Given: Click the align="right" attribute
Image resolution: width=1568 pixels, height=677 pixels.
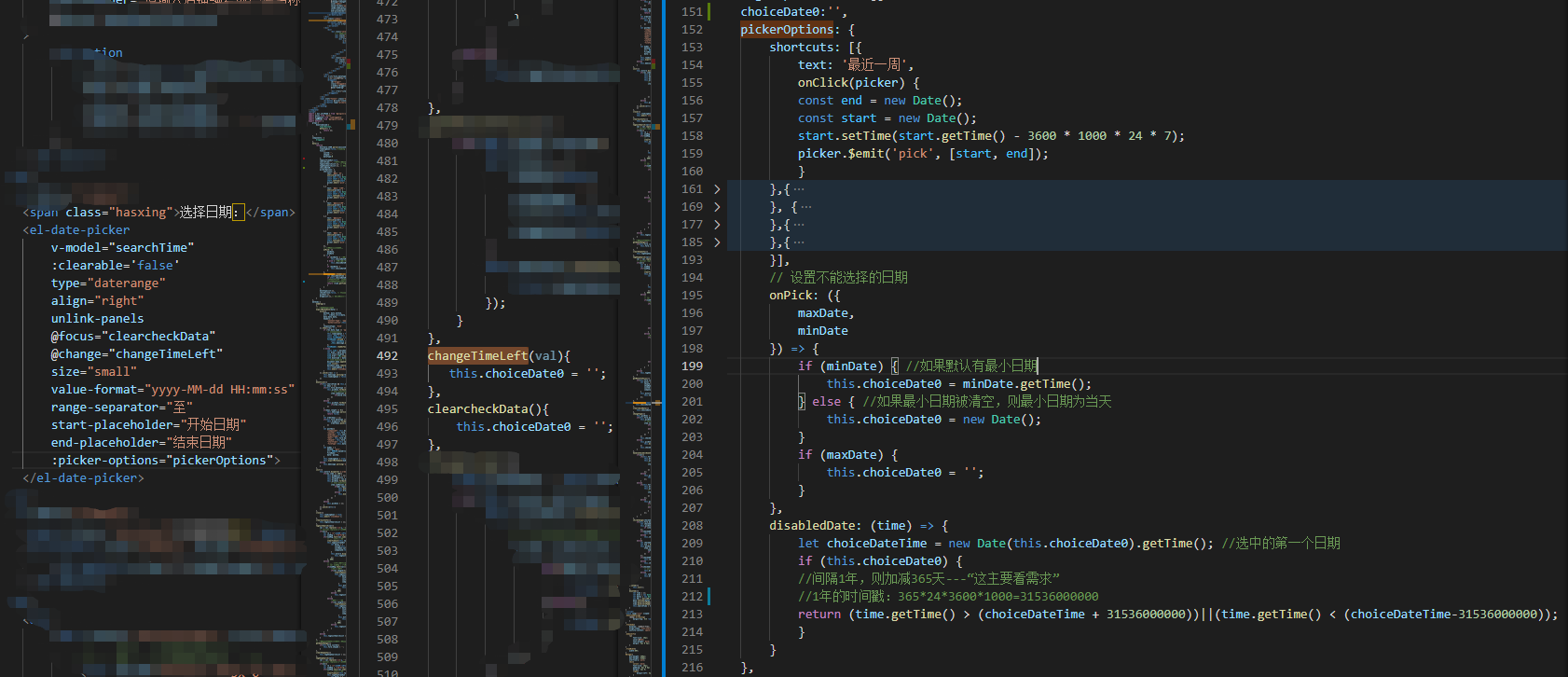Looking at the screenshot, I should pos(97,301).
